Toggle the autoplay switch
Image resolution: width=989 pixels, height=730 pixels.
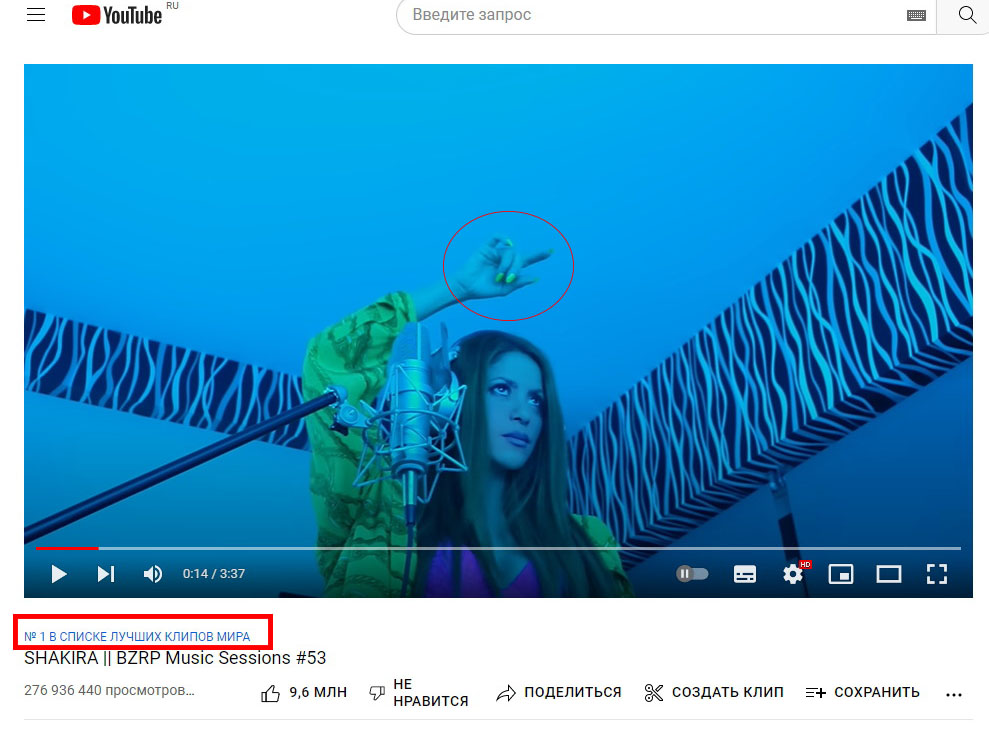click(692, 574)
